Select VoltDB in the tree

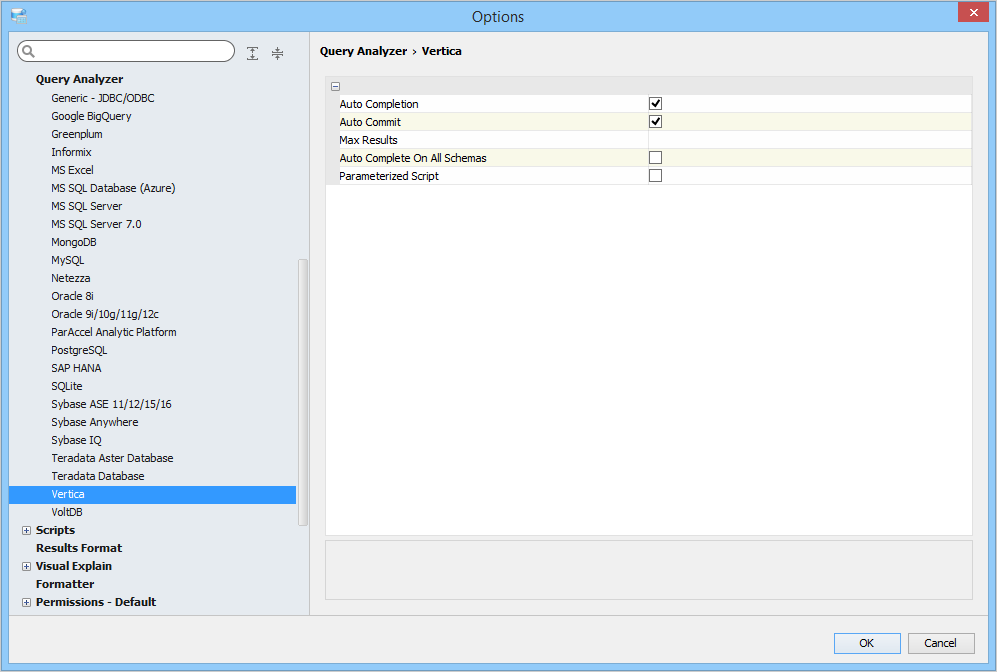click(x=67, y=512)
